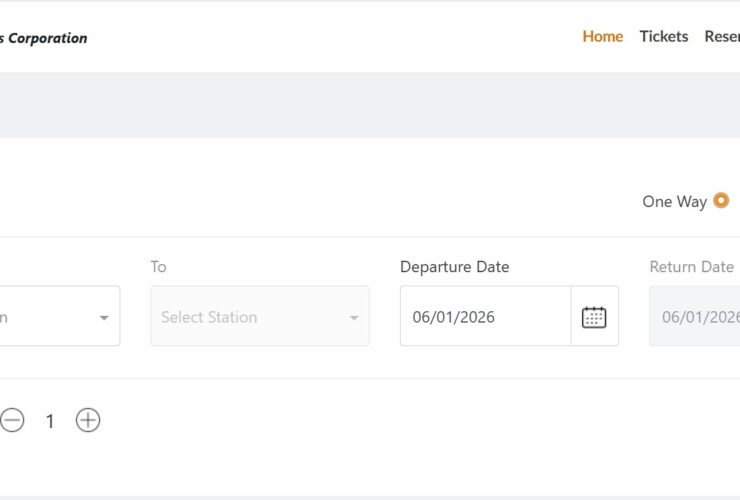Open the partially visible Reser… nav item
Image resolution: width=740 pixels, height=500 pixels.
click(722, 36)
